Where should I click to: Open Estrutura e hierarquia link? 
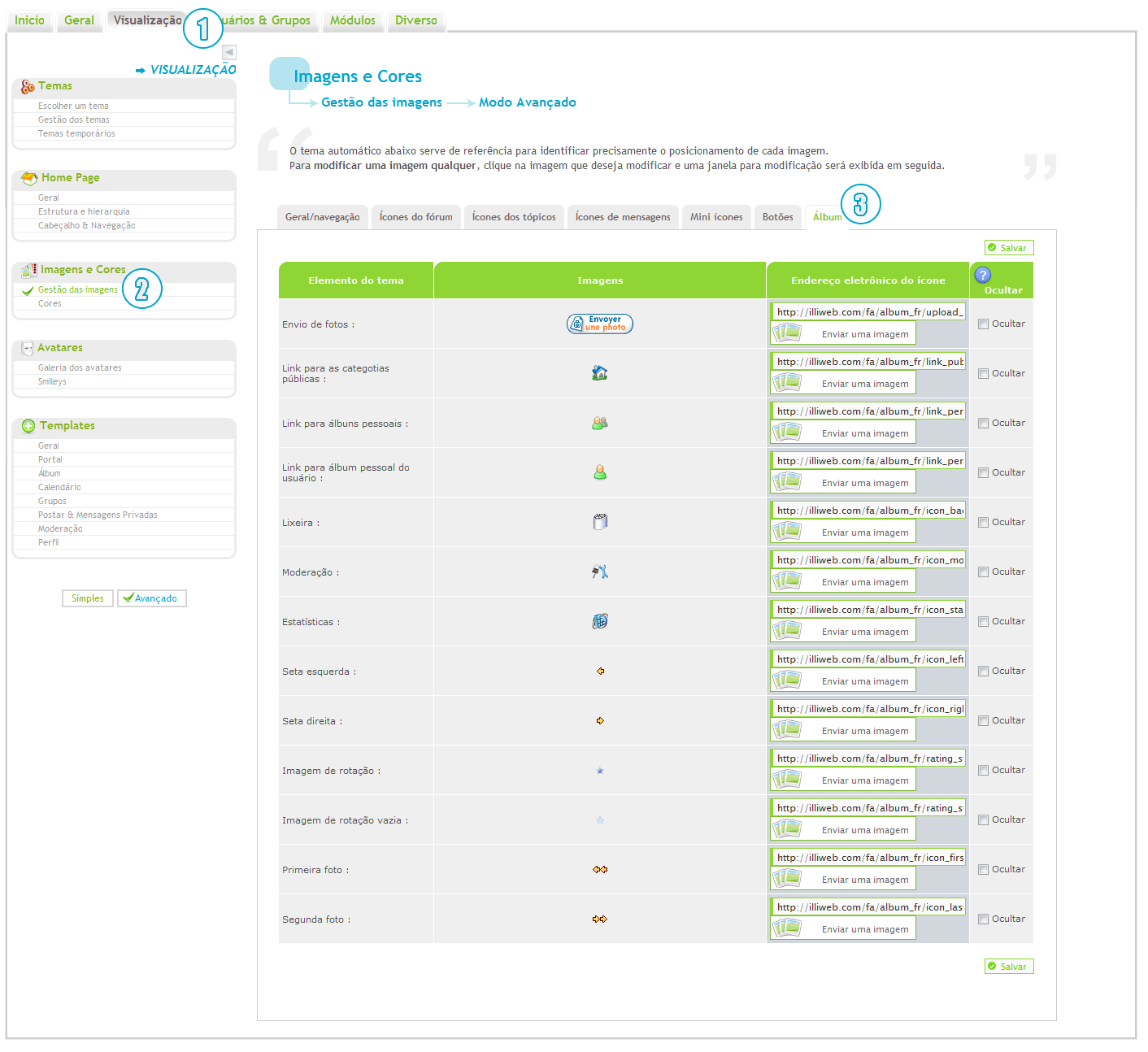tap(84, 211)
